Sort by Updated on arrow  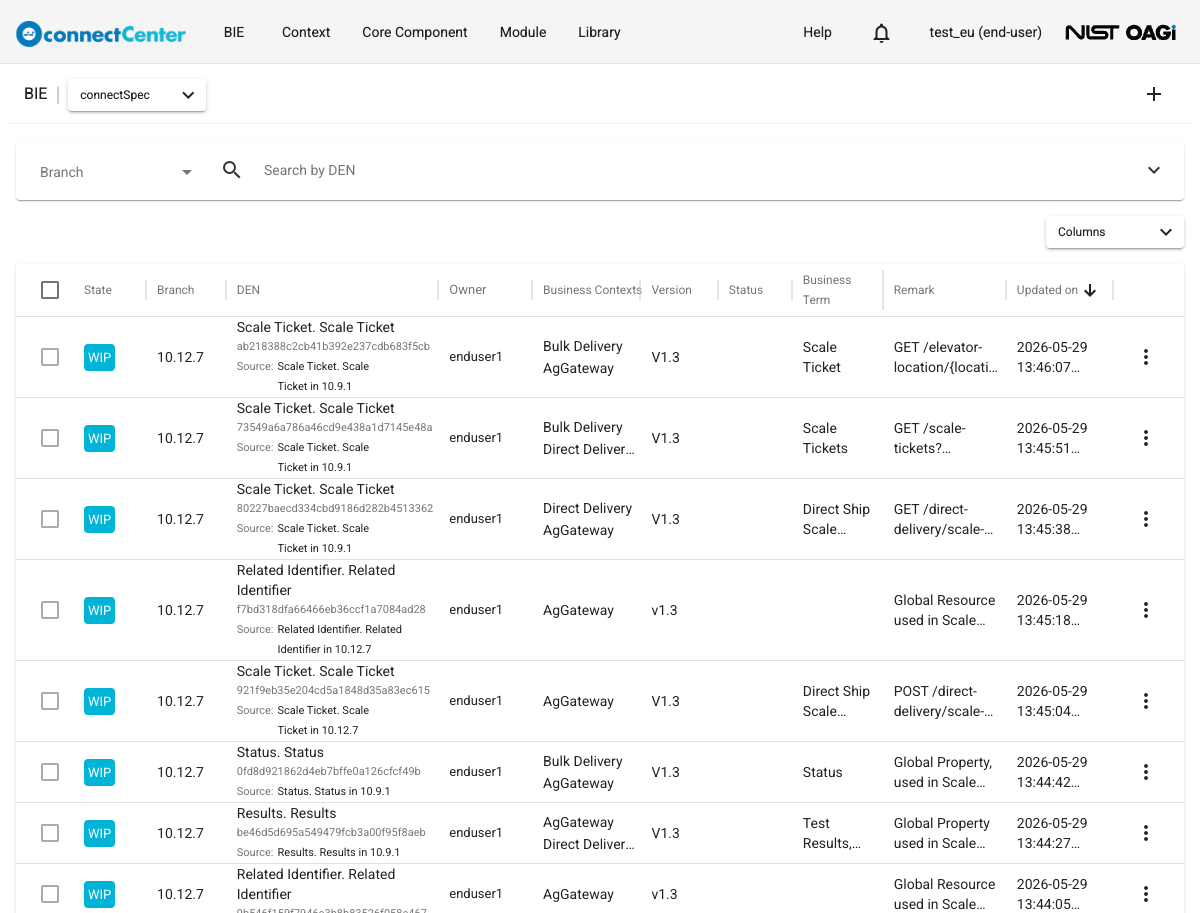(x=1090, y=290)
